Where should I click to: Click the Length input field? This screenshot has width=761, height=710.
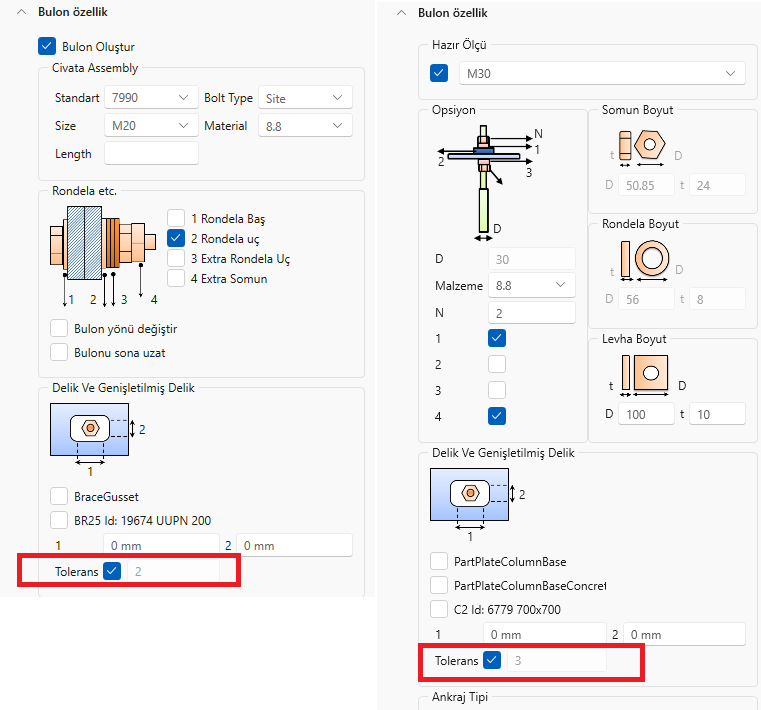coord(151,154)
